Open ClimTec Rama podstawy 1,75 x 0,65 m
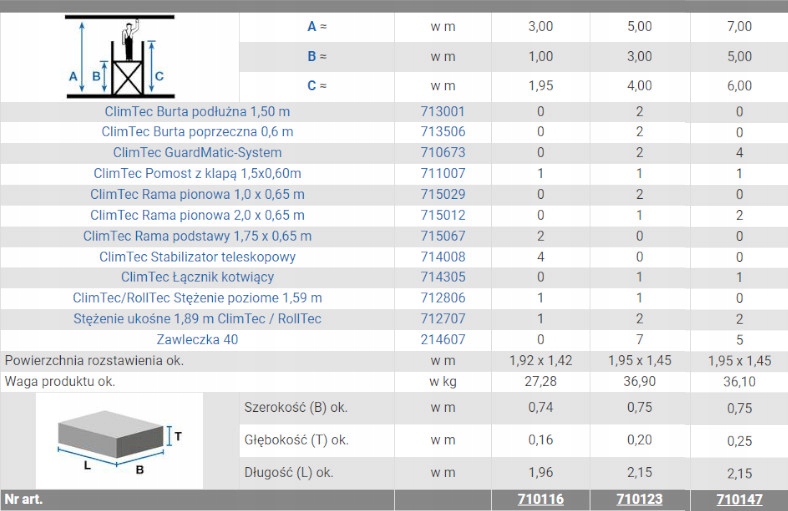788x511 pixels. tap(197, 236)
